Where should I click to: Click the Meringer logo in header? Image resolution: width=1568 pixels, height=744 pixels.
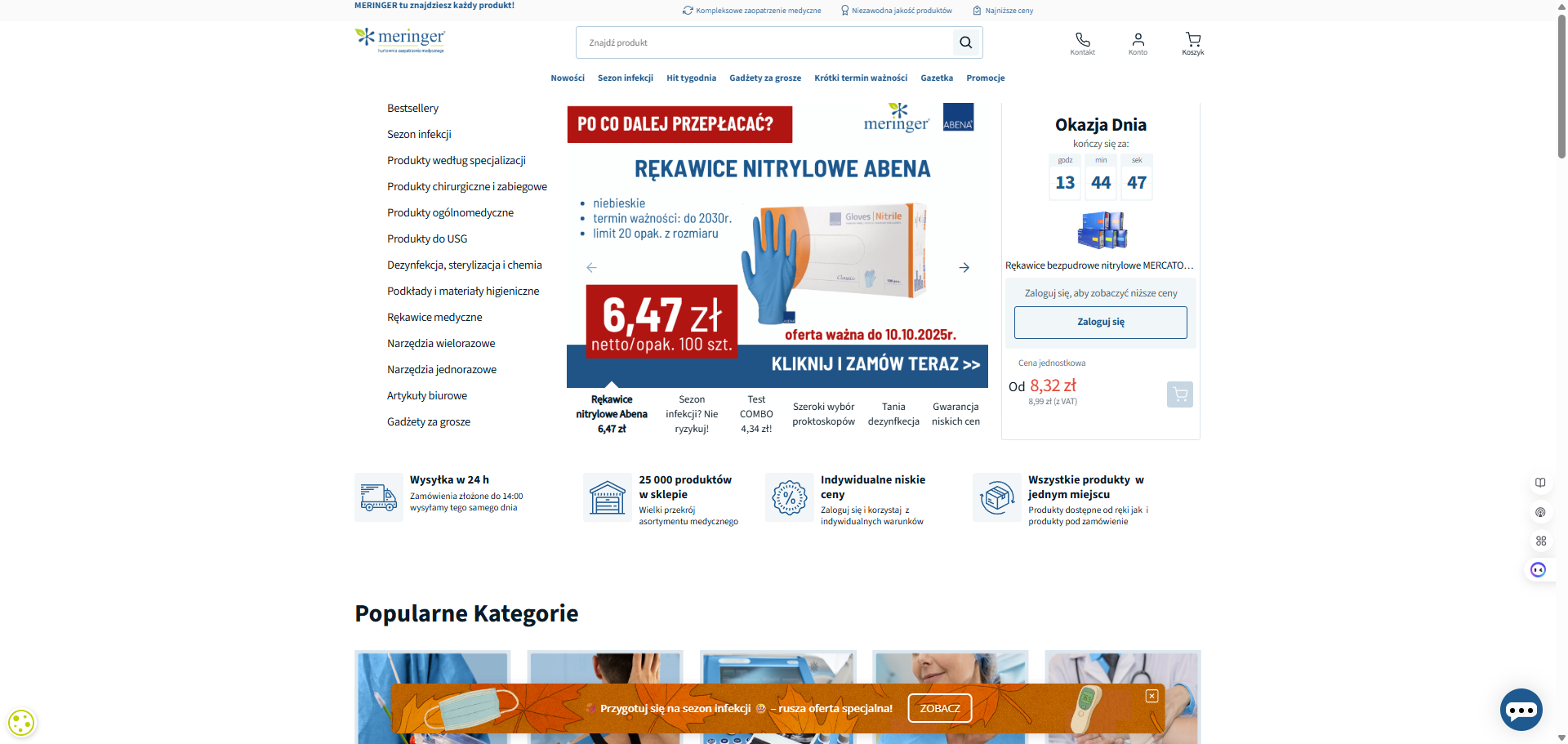tap(399, 40)
